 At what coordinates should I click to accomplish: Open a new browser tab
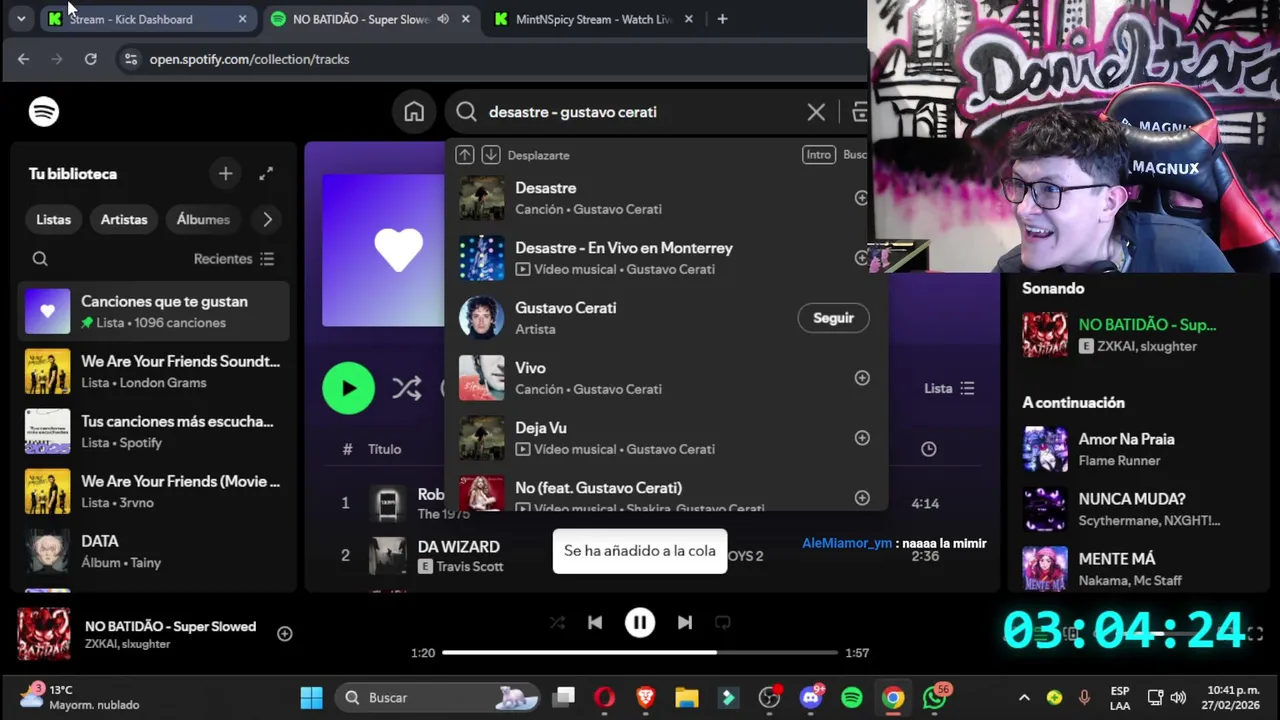click(x=722, y=19)
